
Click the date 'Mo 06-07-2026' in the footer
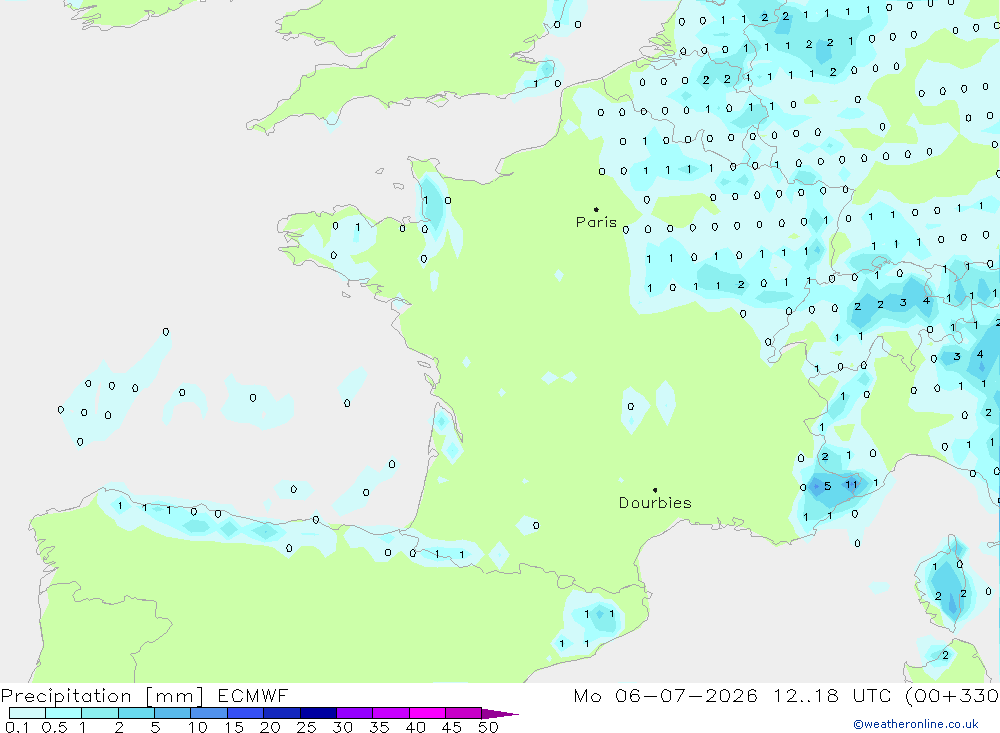click(x=665, y=696)
